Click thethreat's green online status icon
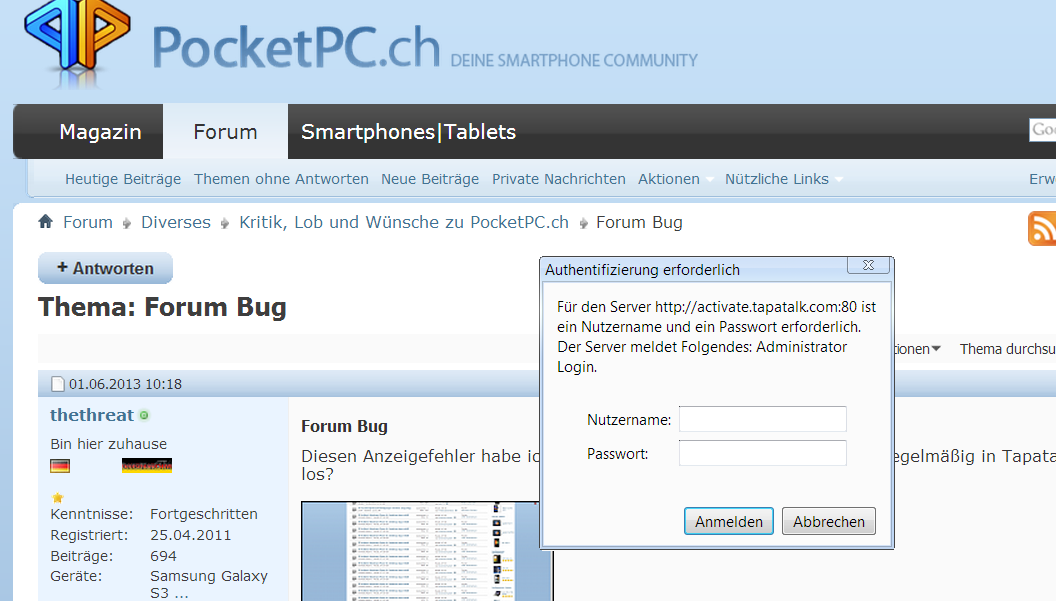Image resolution: width=1056 pixels, height=601 pixels. pyautogui.click(x=144, y=416)
